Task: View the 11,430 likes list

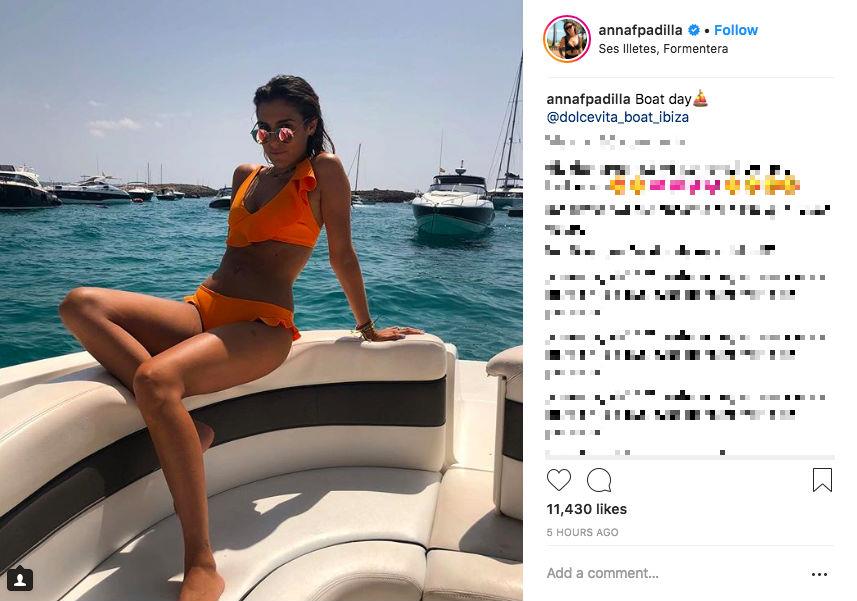Action: coord(586,509)
